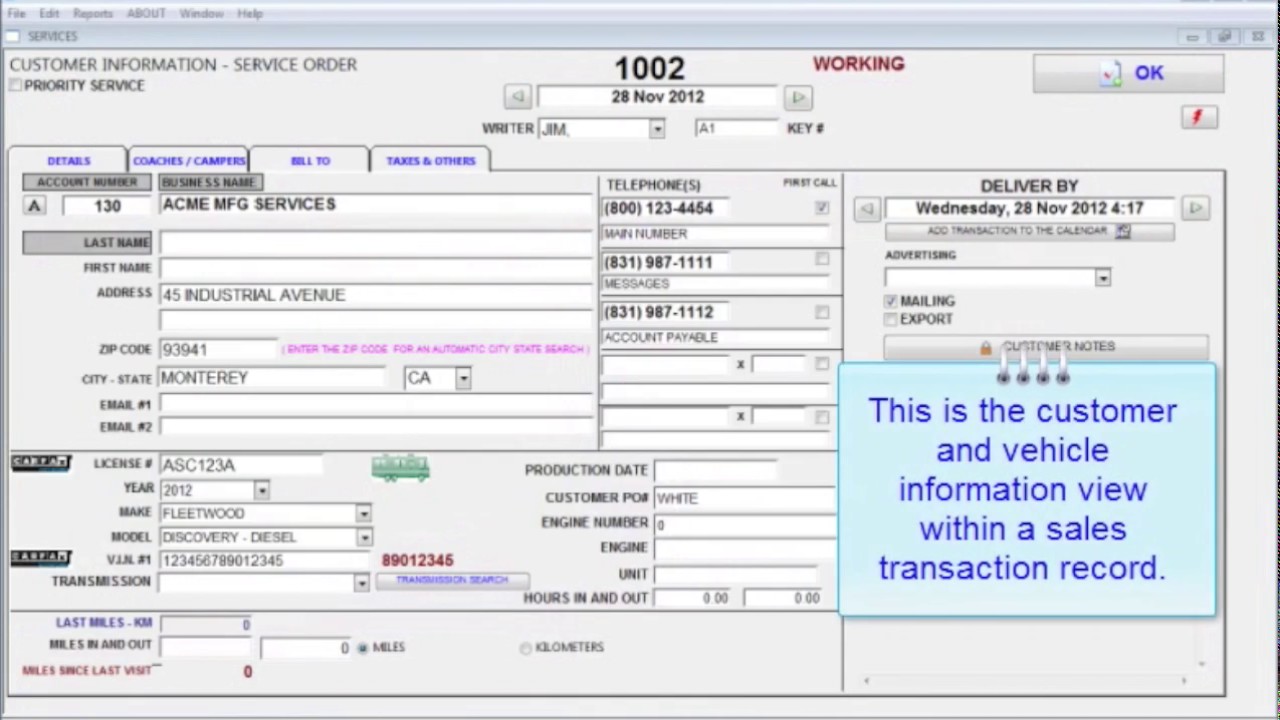
Task: Open the state CA dropdown
Action: coord(463,378)
